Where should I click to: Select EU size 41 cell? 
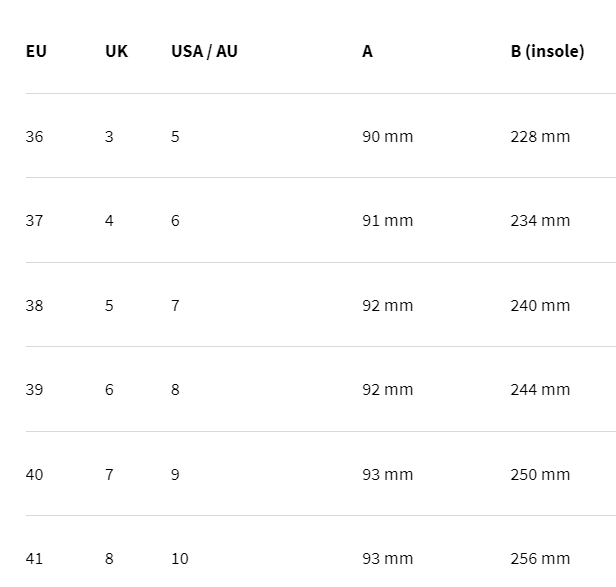[34, 559]
